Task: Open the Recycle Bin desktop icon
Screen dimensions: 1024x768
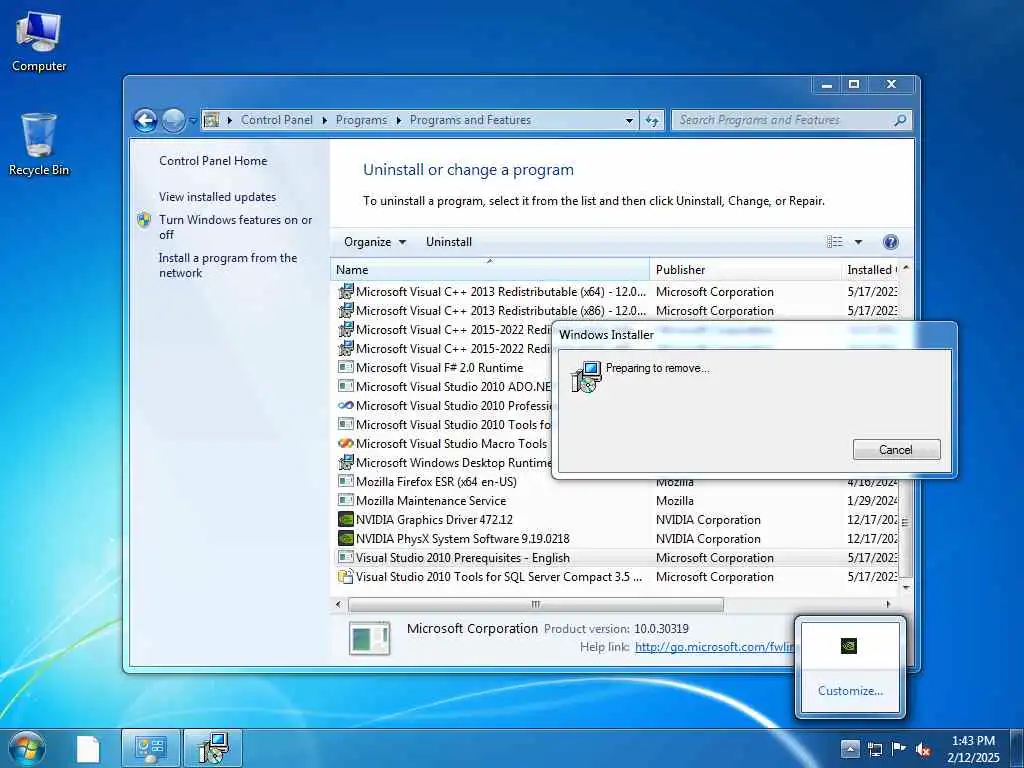Action: click(x=39, y=144)
